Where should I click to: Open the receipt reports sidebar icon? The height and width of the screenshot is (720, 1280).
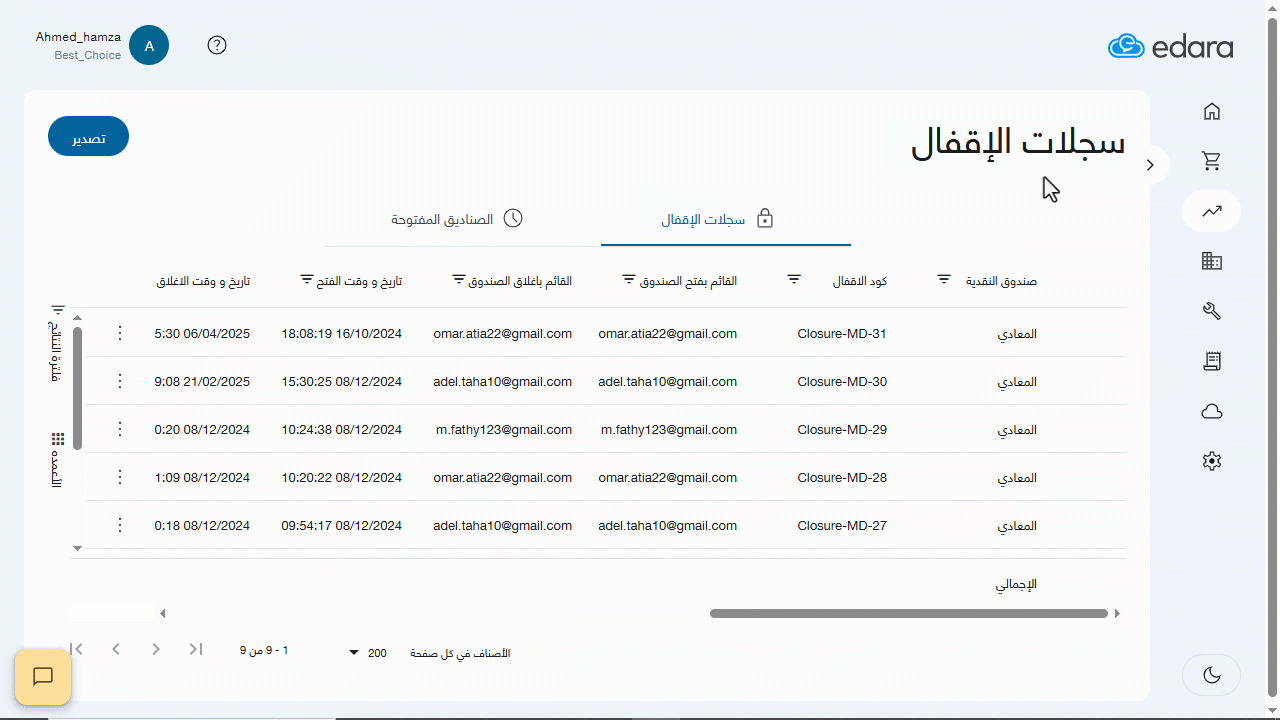tap(1211, 361)
